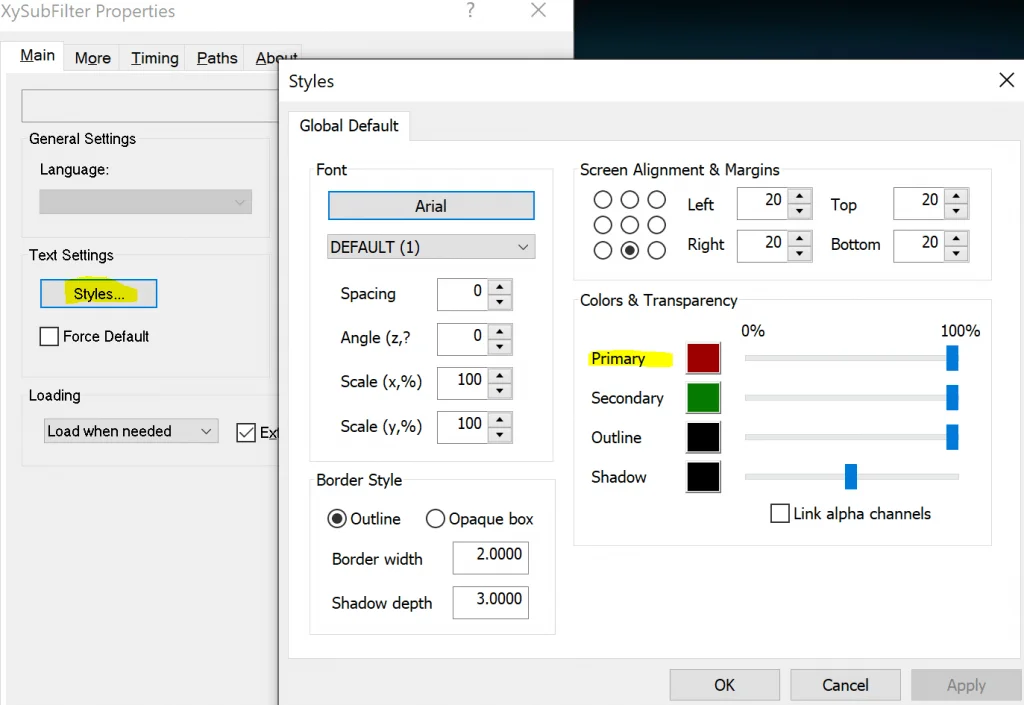
Task: Select the Global Default tab
Action: pyautogui.click(x=349, y=126)
